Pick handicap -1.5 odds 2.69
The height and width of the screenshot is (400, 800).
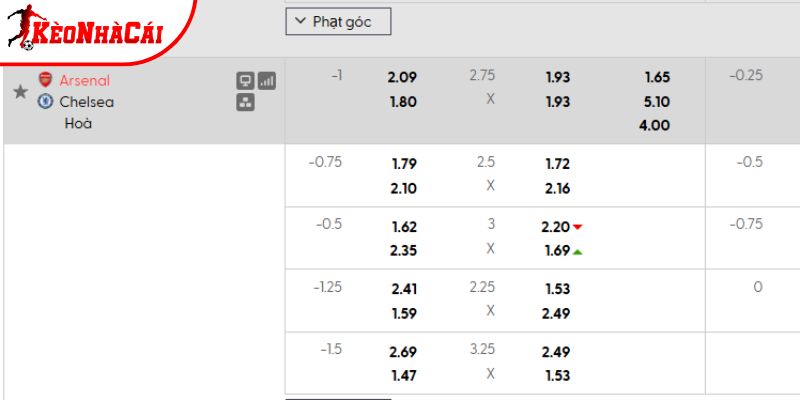[404, 351]
